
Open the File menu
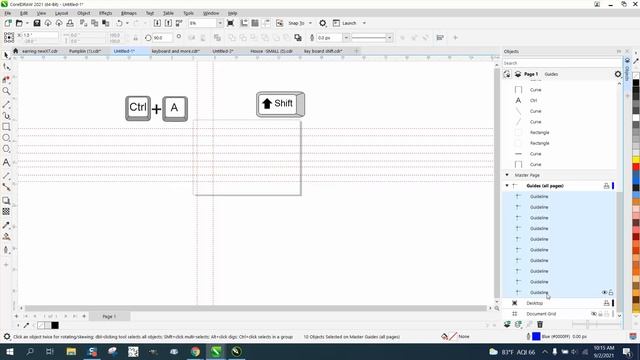pos(8,13)
